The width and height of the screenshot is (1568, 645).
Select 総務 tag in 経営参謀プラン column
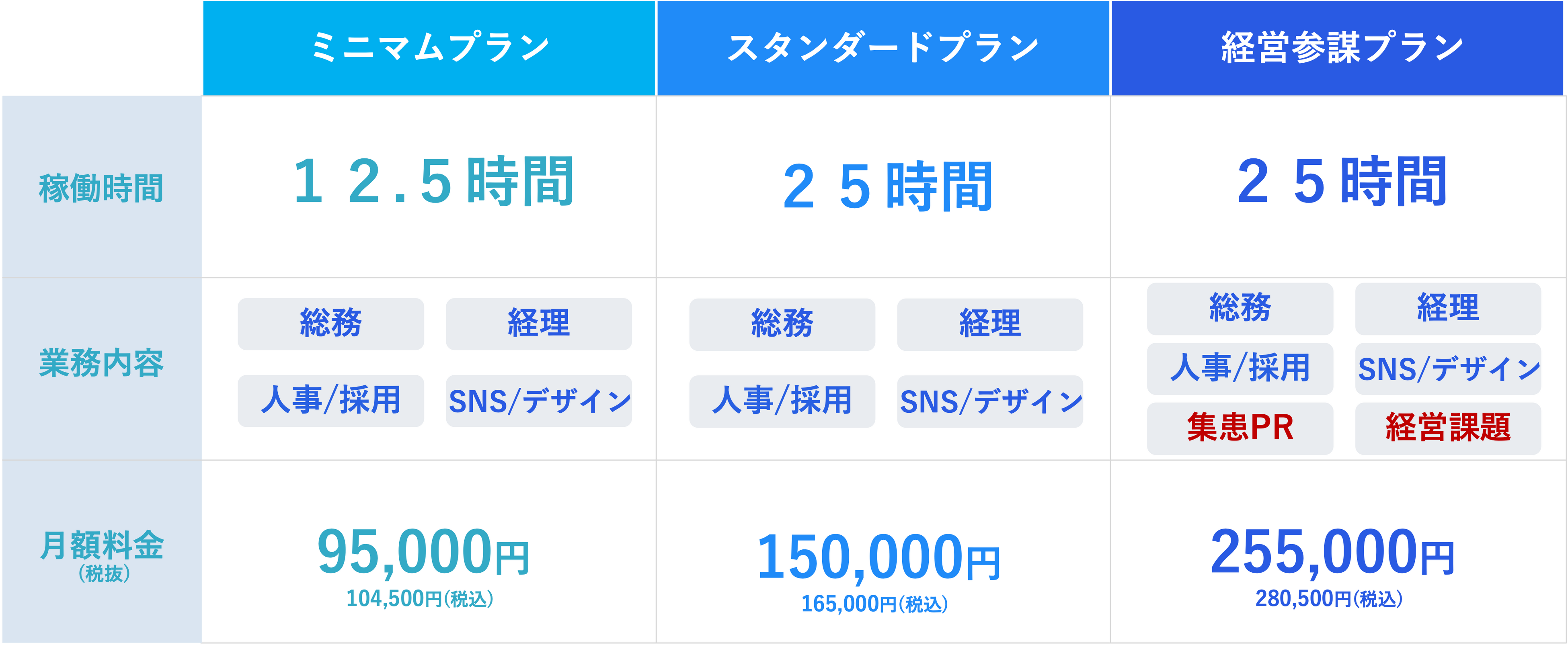[1240, 309]
